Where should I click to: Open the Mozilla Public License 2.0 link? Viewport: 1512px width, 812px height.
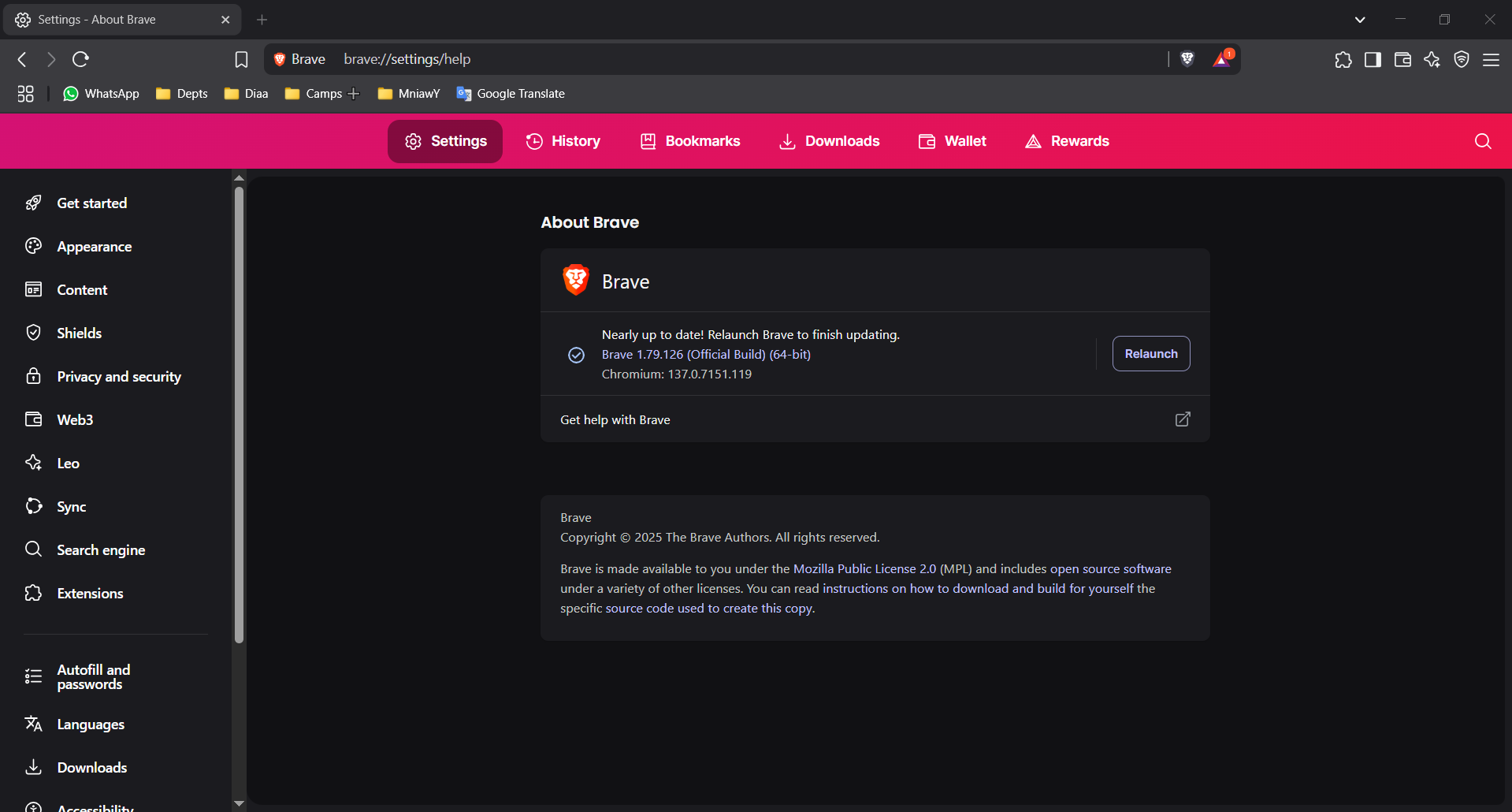(864, 569)
